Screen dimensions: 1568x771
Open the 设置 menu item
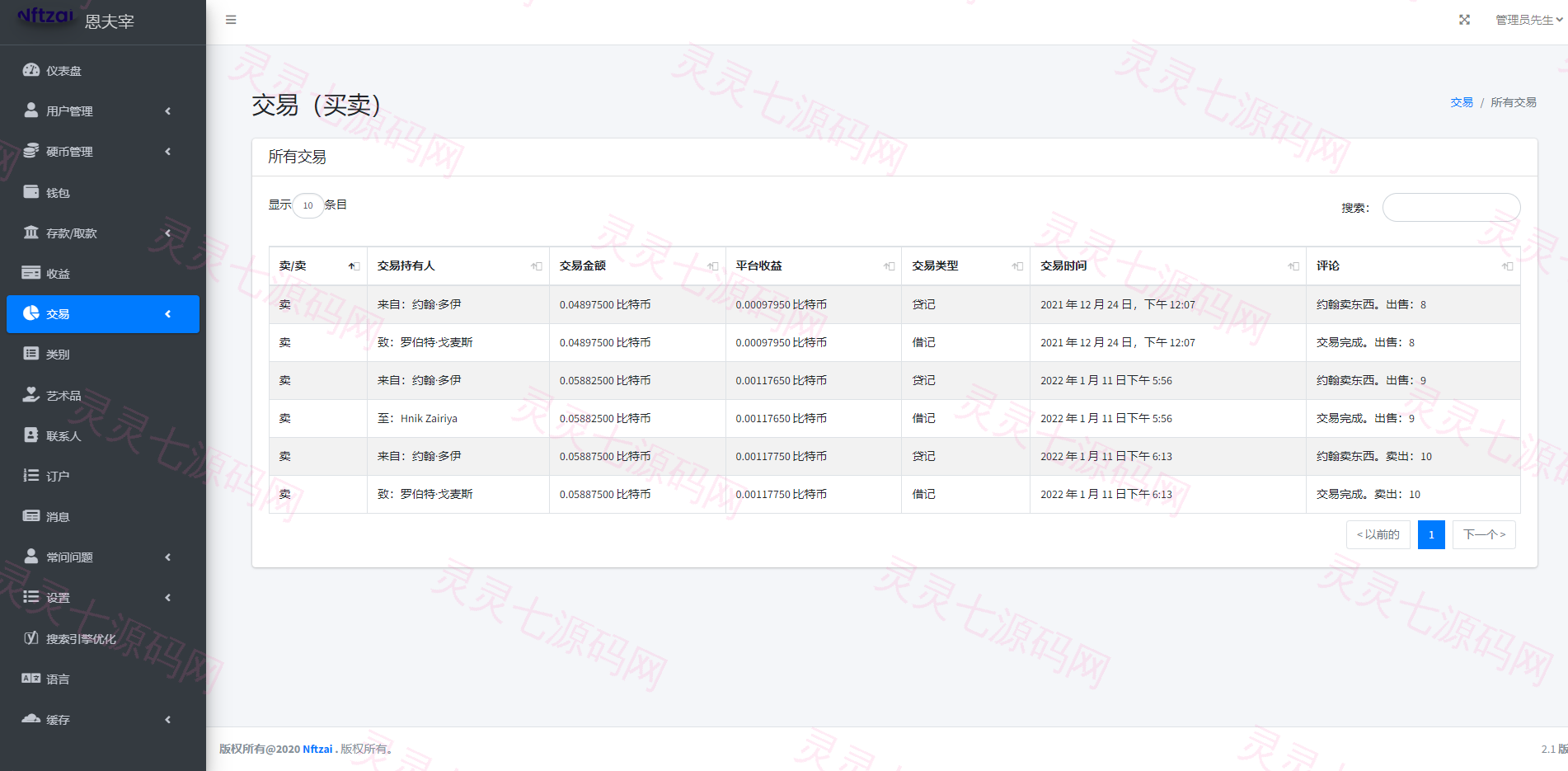click(103, 598)
